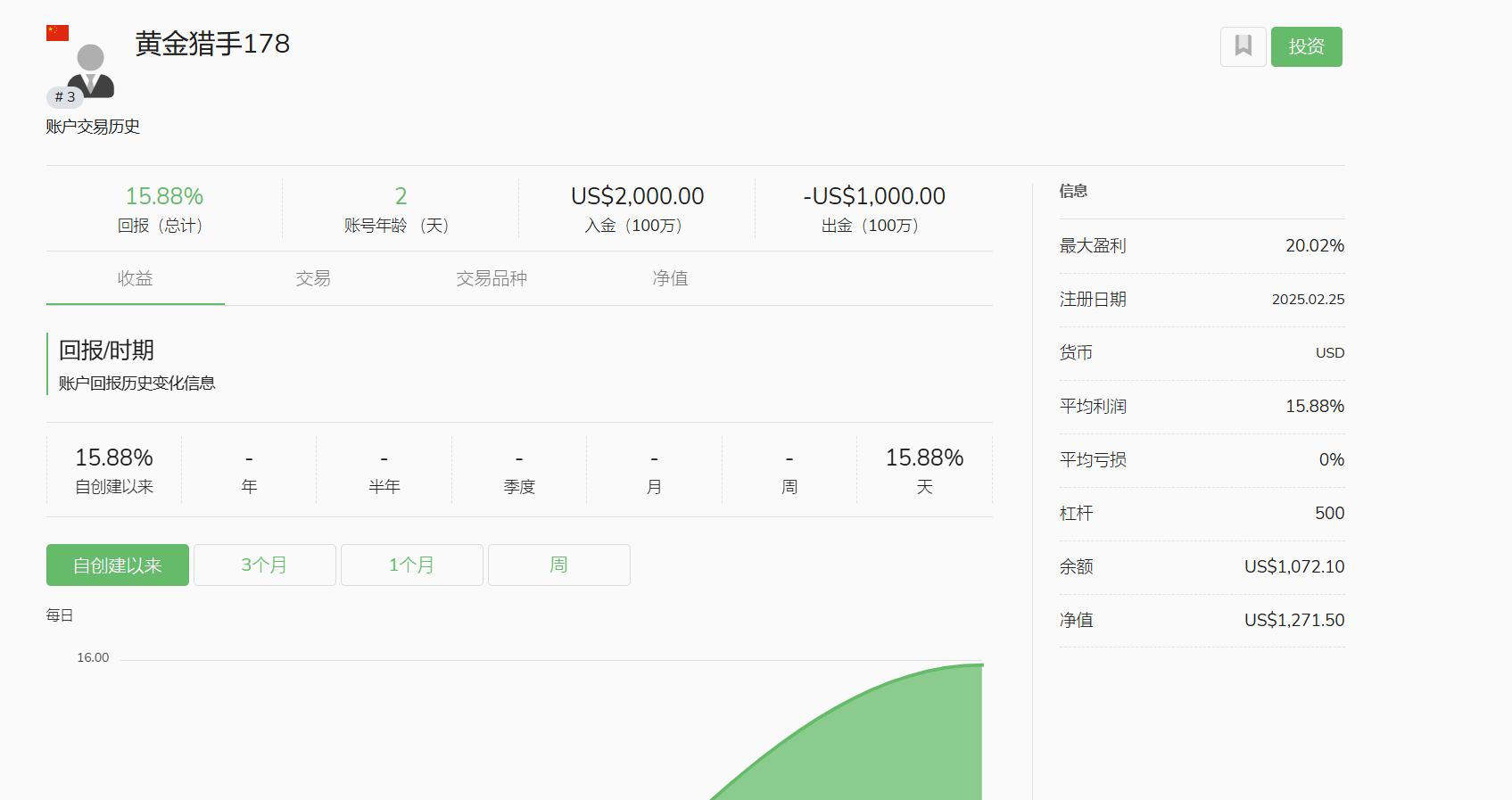Viewport: 1512px width, 800px height.
Task: Click the 月 period cell
Action: coord(655,470)
